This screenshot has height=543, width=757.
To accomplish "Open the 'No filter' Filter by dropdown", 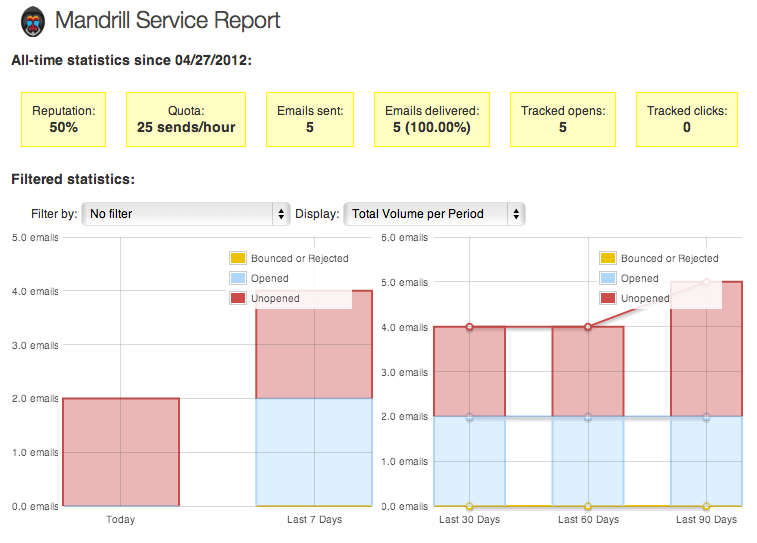I will [x=185, y=214].
